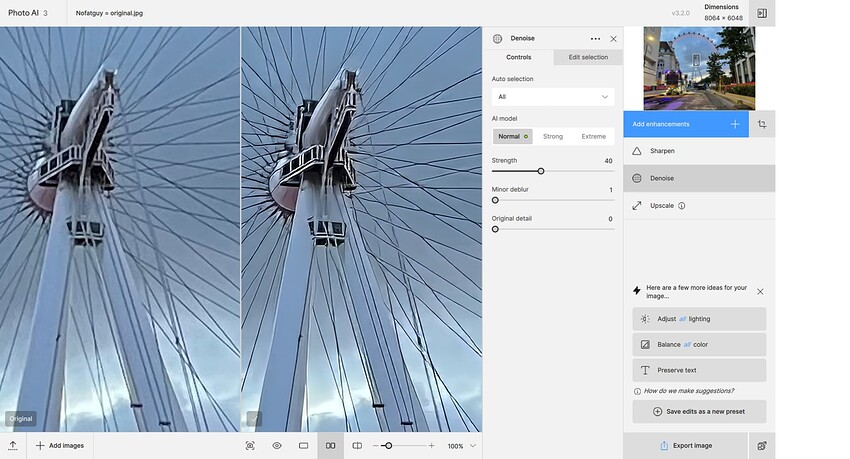Click the Strength value 40
The width and height of the screenshot is (850, 459).
(x=608, y=161)
